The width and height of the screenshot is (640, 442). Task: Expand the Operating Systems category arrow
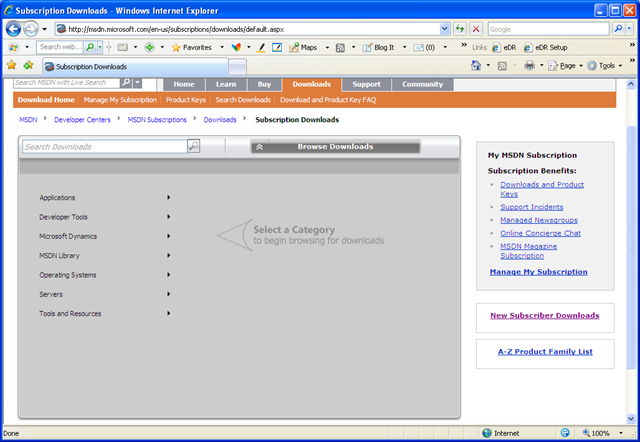169,275
